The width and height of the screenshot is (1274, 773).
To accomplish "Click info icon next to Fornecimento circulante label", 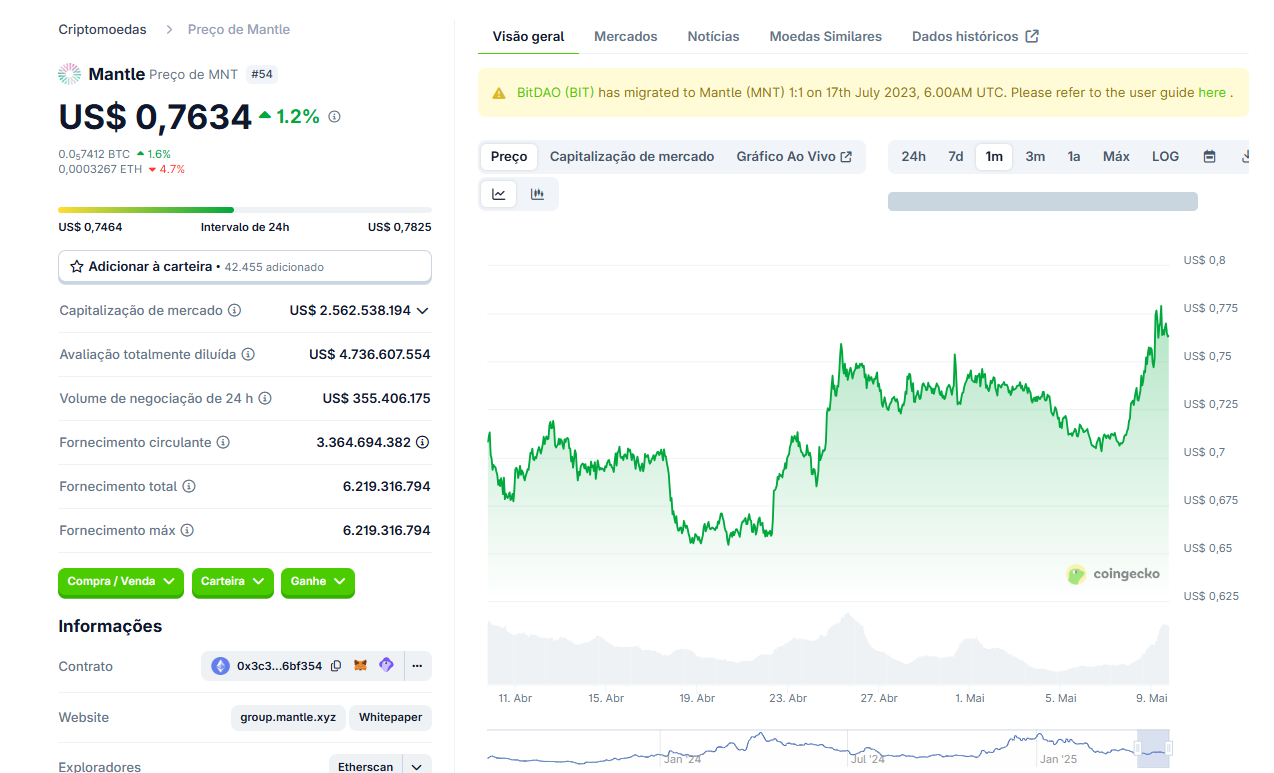I will coord(223,443).
